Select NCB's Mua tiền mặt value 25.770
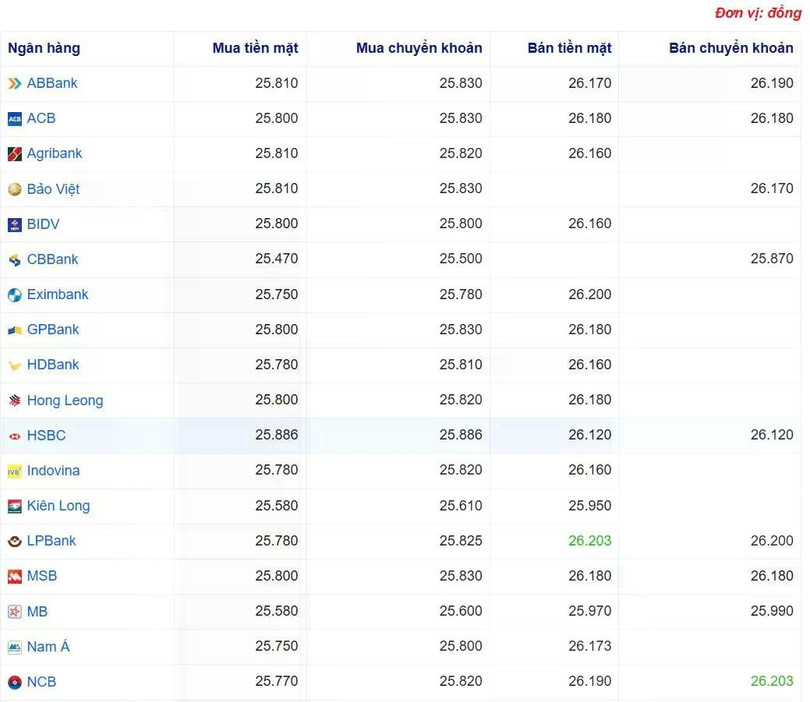Image resolution: width=810 pixels, height=702 pixels. (x=276, y=681)
